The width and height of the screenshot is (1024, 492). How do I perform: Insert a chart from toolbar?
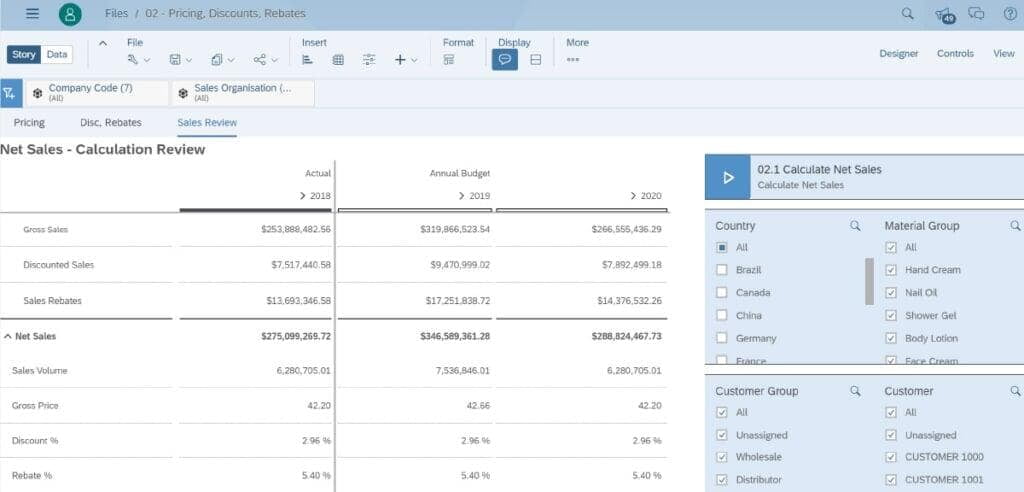point(308,60)
